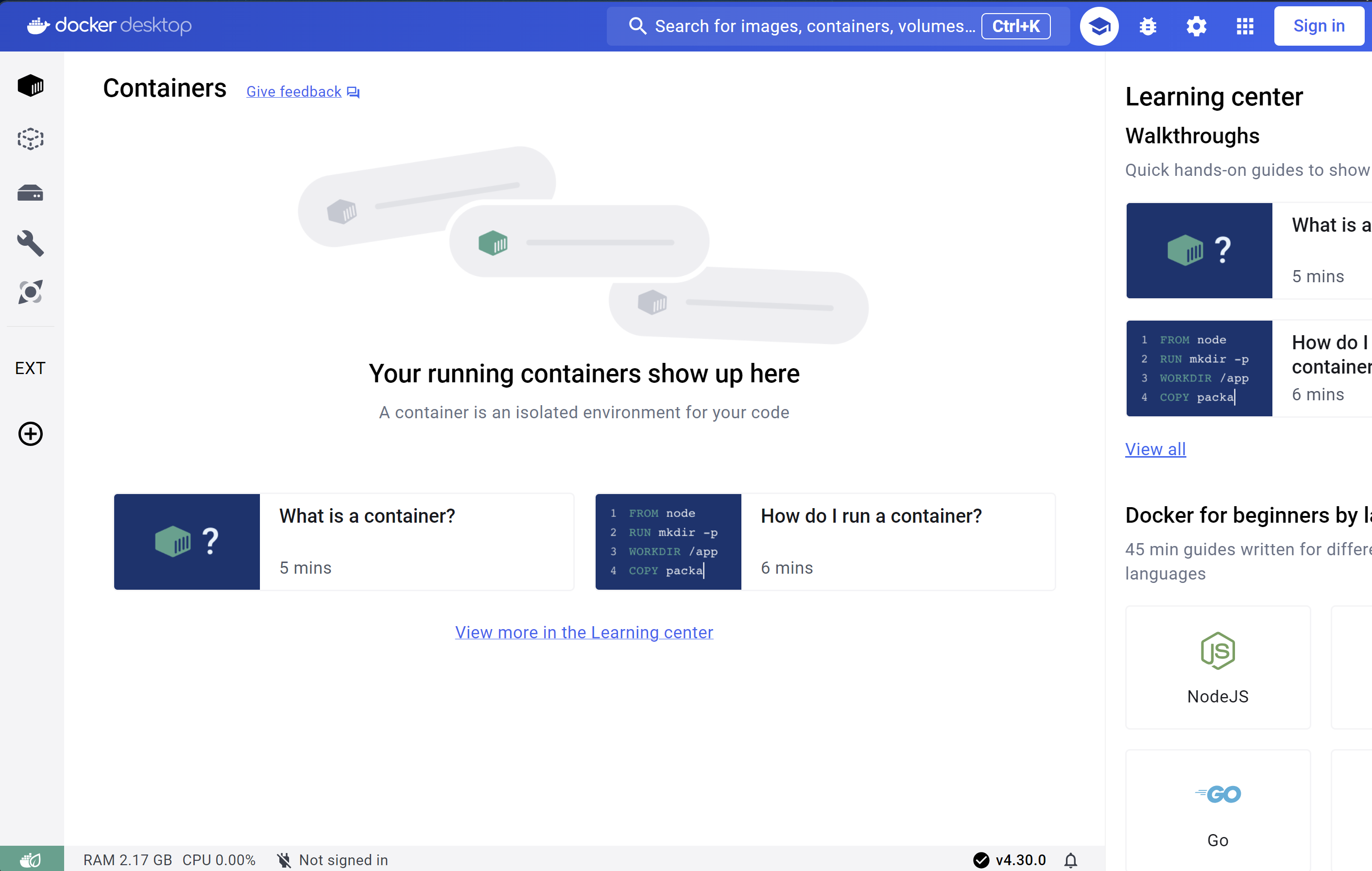1372x871 pixels.
Task: Click the add extensions plus icon
Action: [x=30, y=434]
